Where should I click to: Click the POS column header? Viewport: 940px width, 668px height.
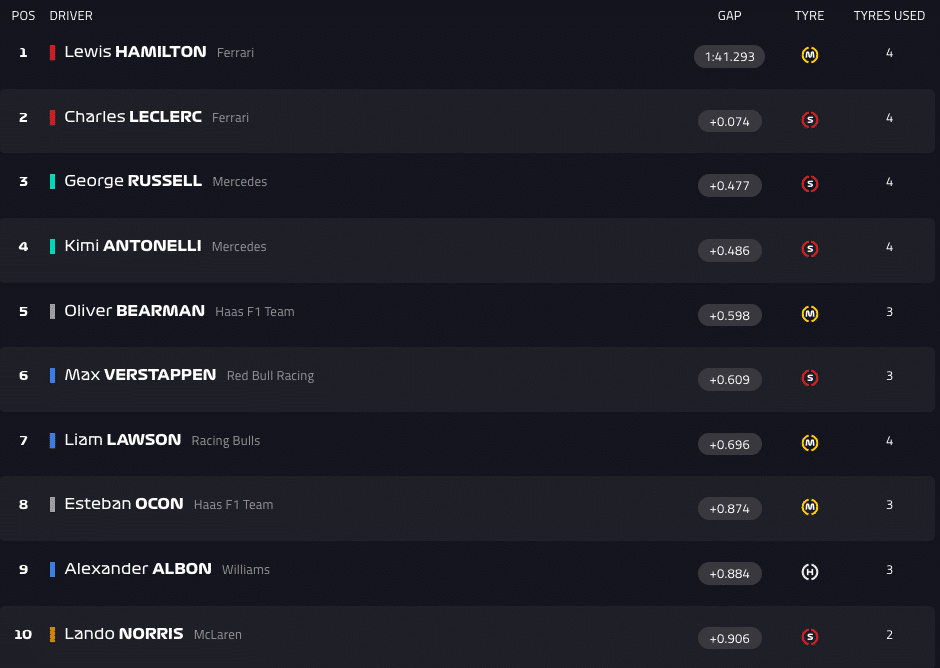click(23, 16)
